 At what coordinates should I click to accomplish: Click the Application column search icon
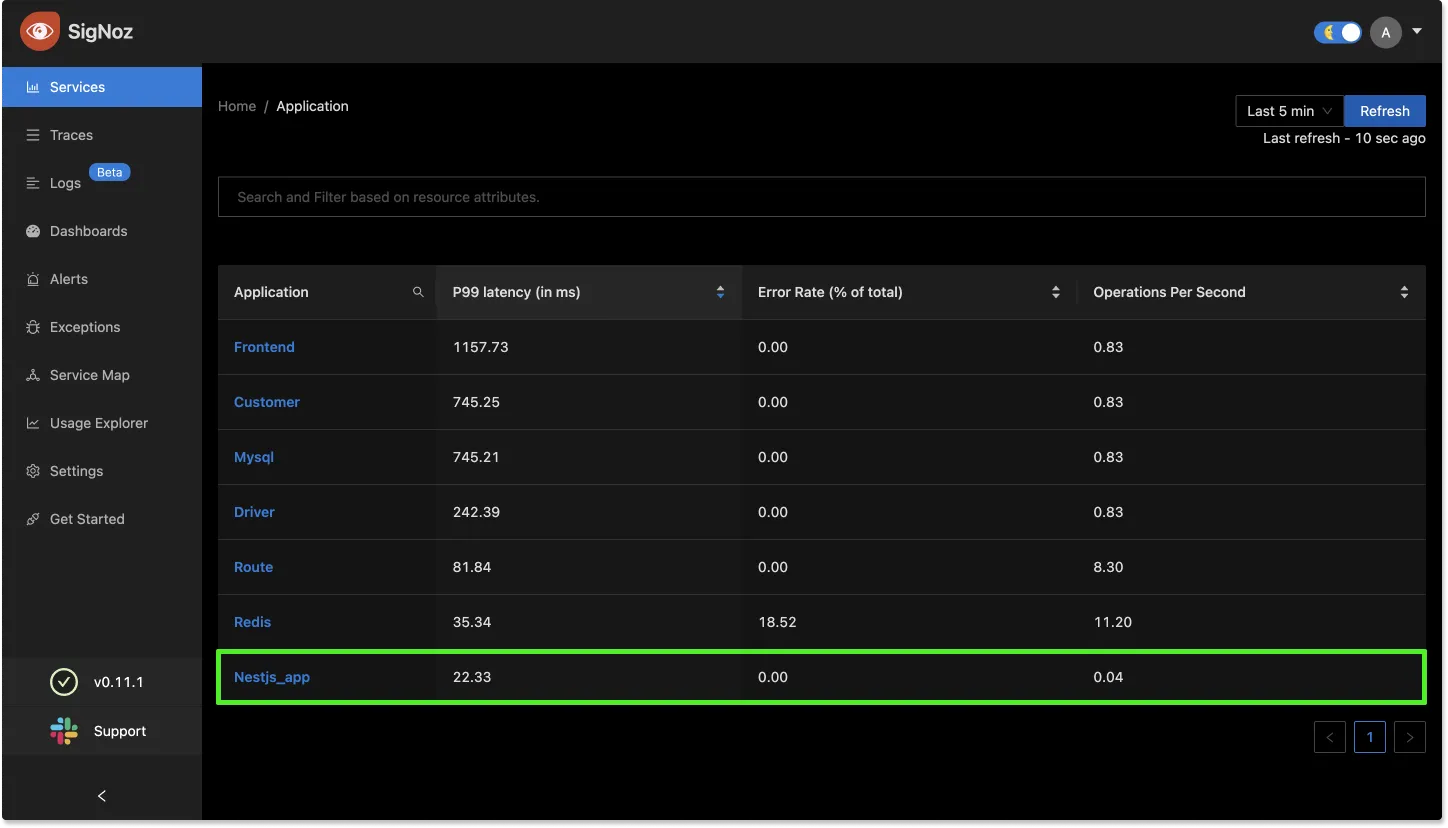(x=418, y=292)
